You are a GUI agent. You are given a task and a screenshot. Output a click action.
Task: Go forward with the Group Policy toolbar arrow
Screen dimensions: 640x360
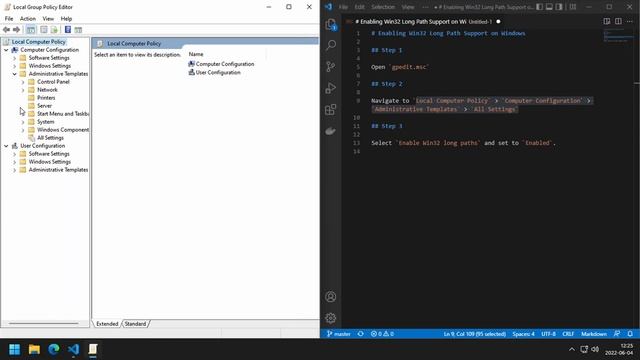pos(16,30)
